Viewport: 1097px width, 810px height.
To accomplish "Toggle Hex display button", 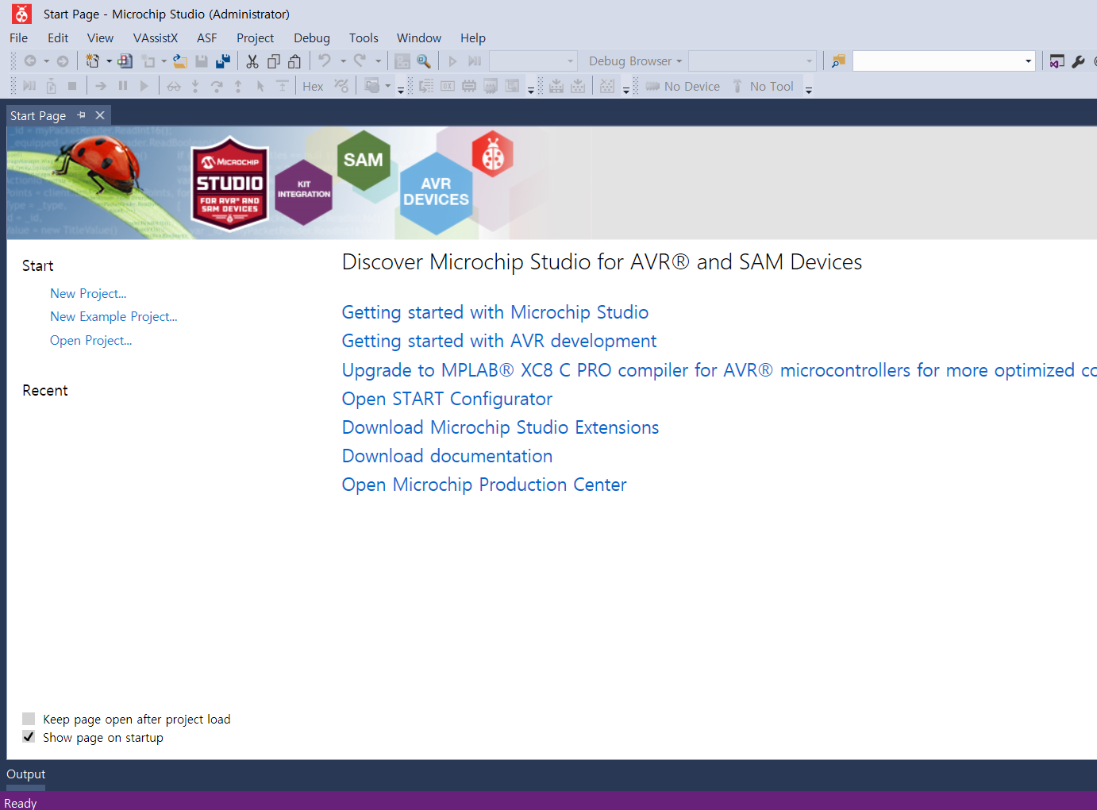I will click(313, 86).
